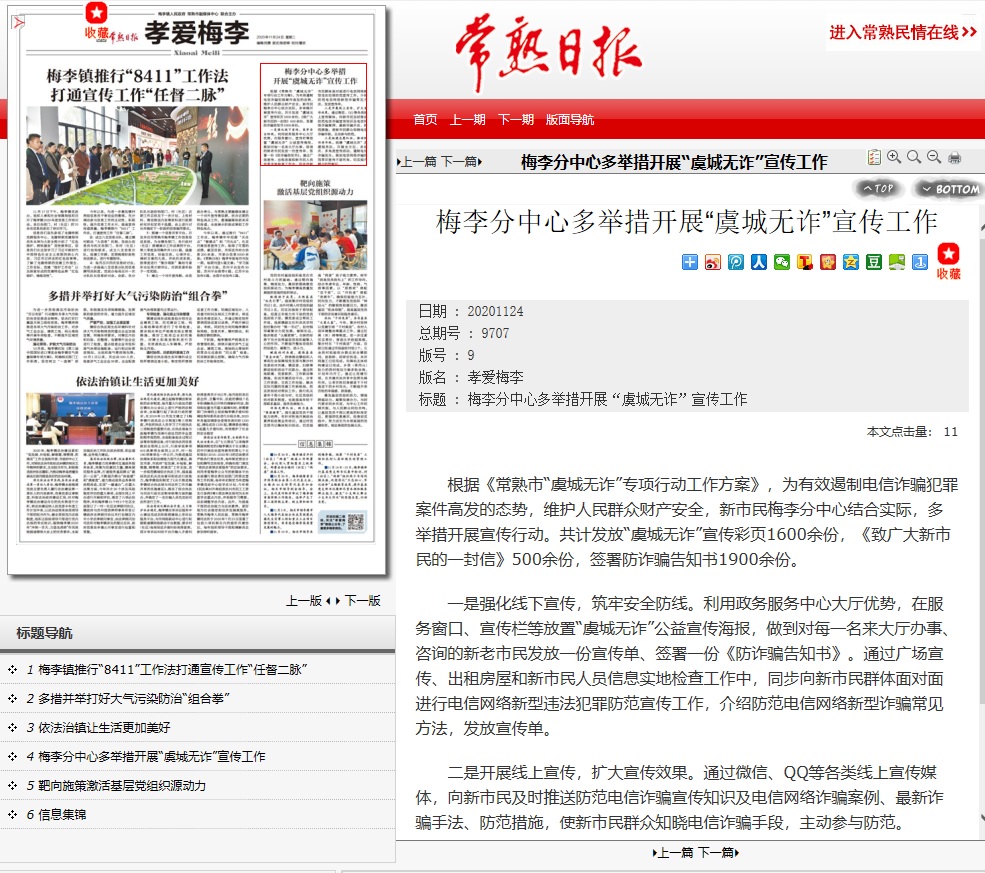Click 本文点击量 hit counter text
This screenshot has height=873, width=985.
(x=912, y=431)
